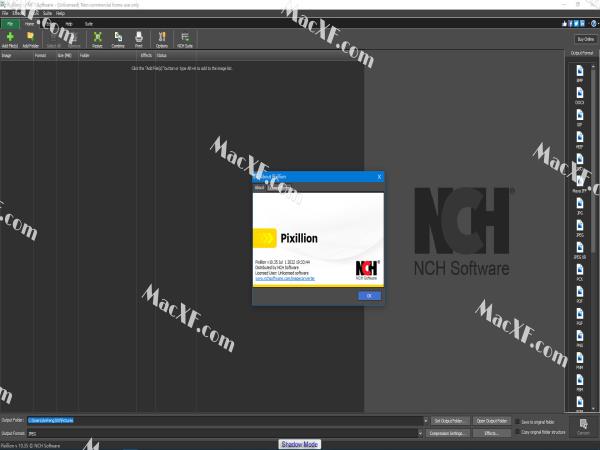600x450 pixels.
Task: Expand the Output Format dropdown arrow
Action: 420,433
